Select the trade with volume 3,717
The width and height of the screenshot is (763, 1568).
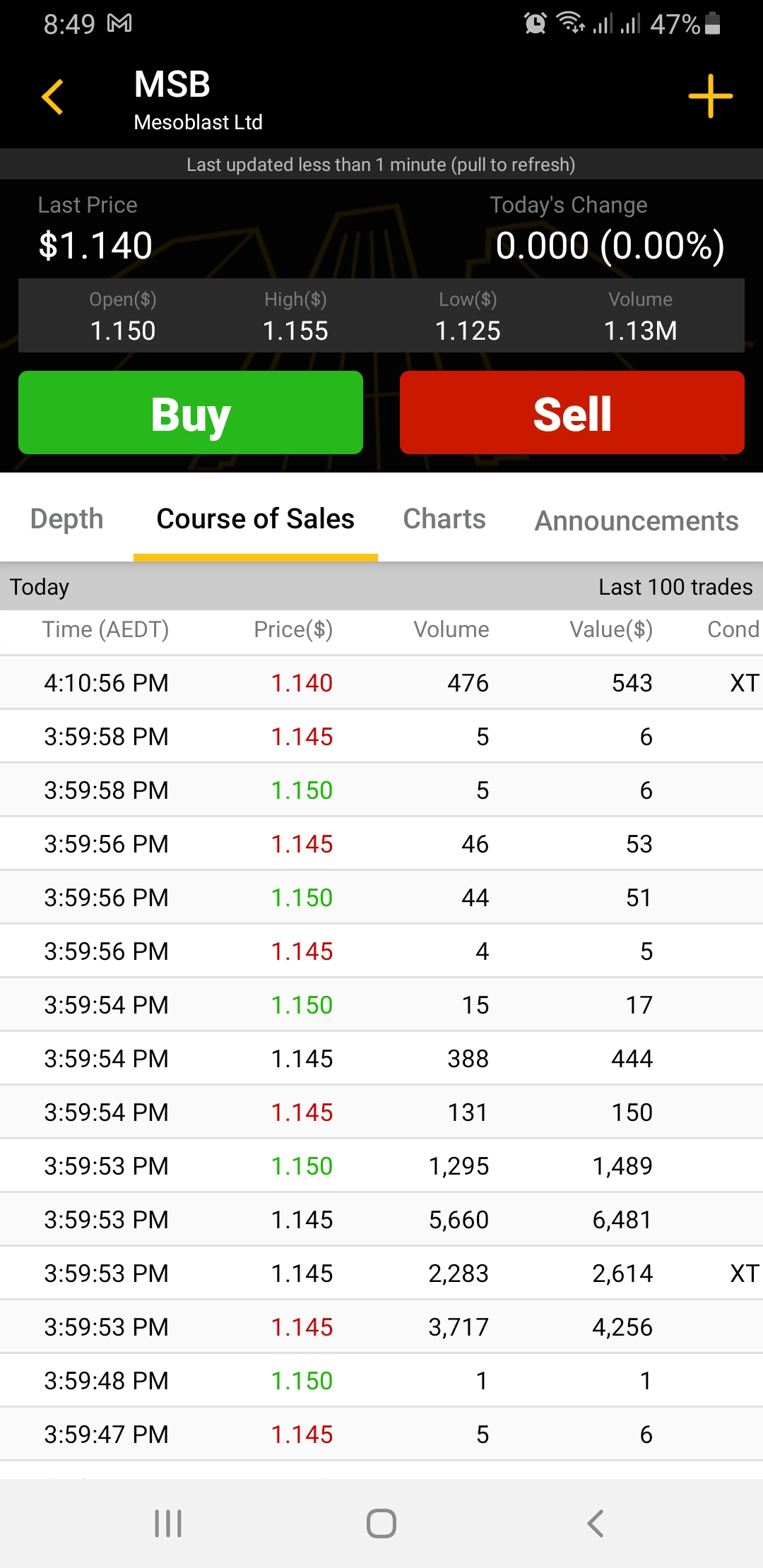381,1327
